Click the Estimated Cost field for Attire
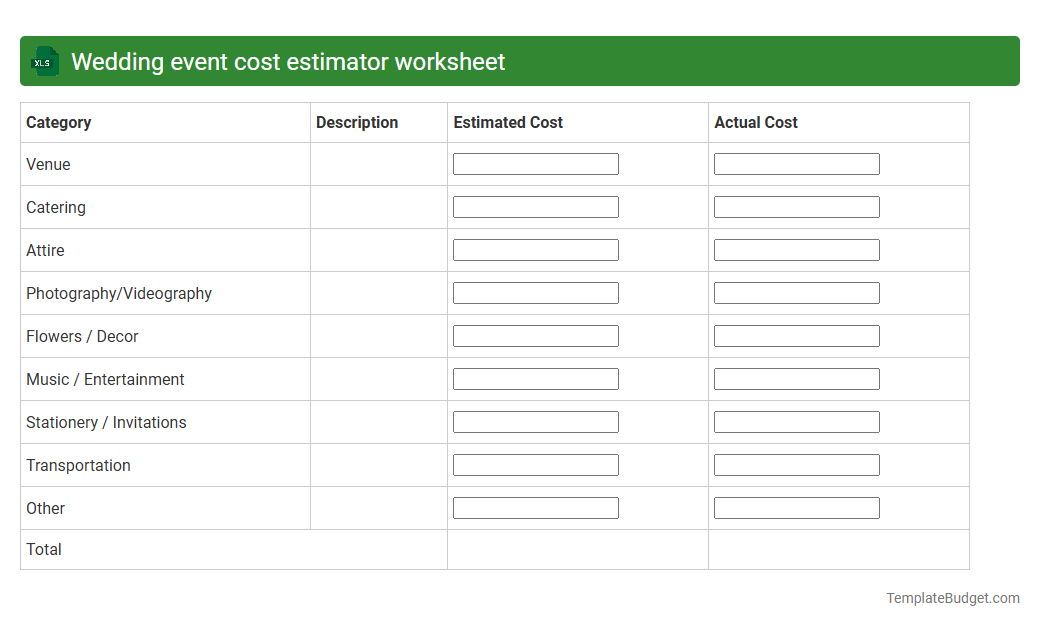Screen dimensions: 1040x627 coord(535,249)
